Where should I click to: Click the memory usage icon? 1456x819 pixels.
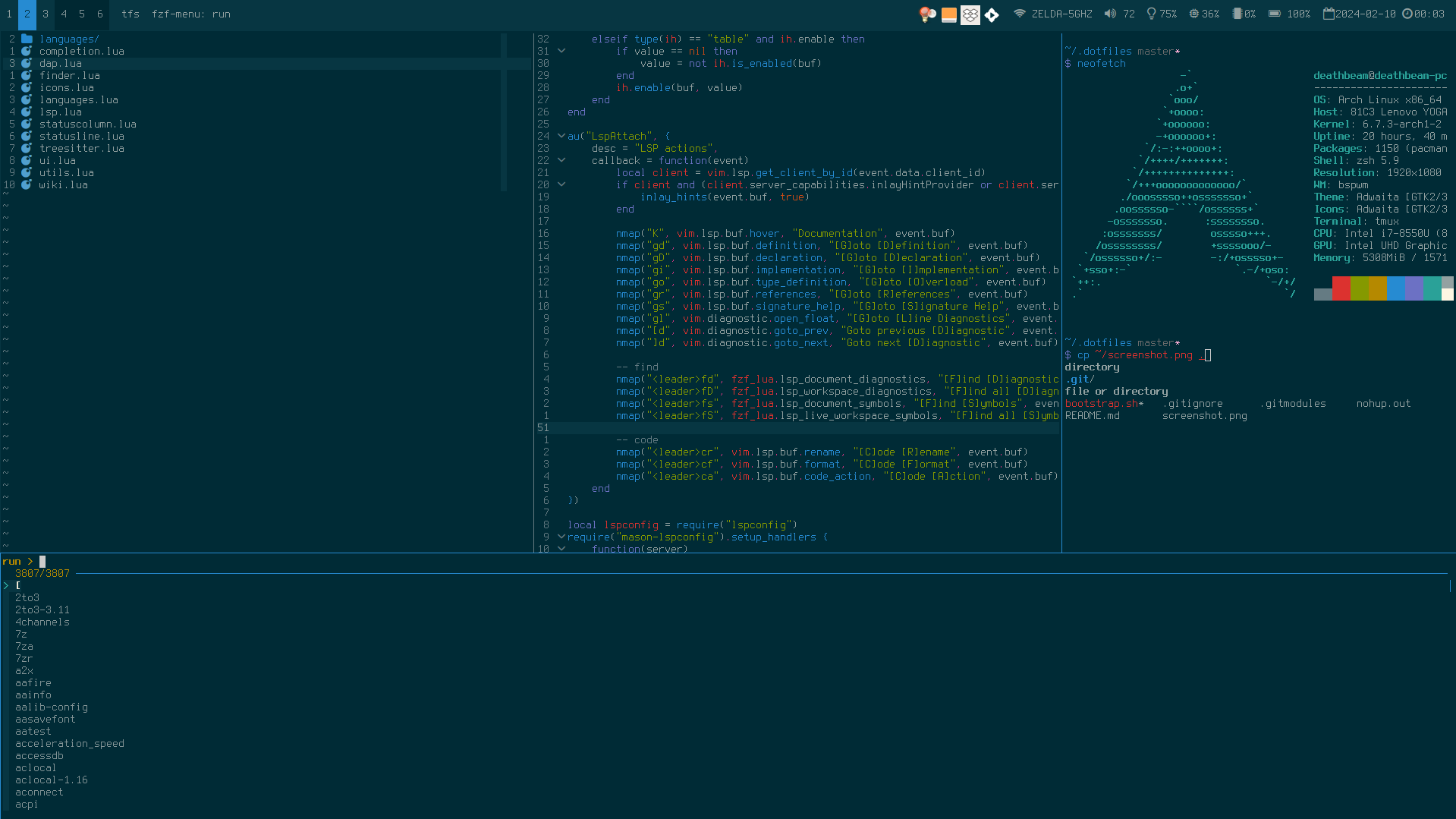click(1237, 14)
